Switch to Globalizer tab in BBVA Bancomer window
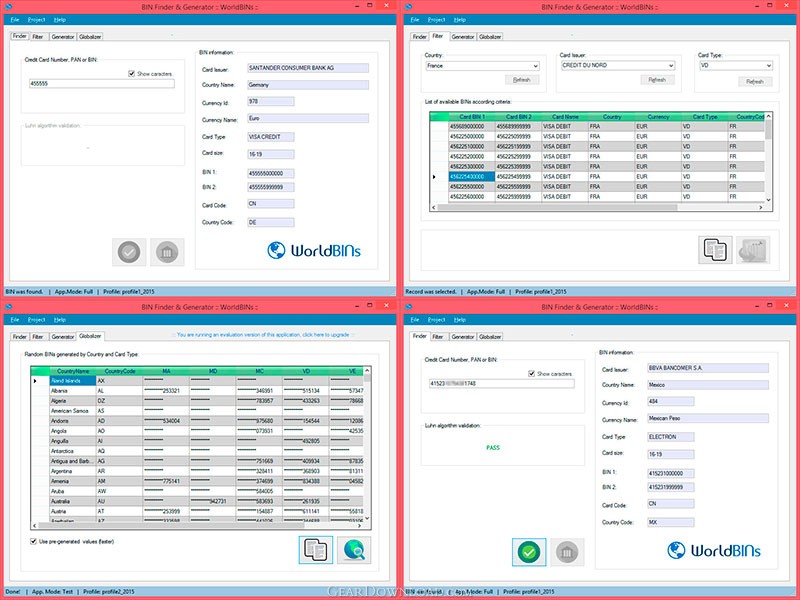The image size is (800, 600). pyautogui.click(x=490, y=337)
